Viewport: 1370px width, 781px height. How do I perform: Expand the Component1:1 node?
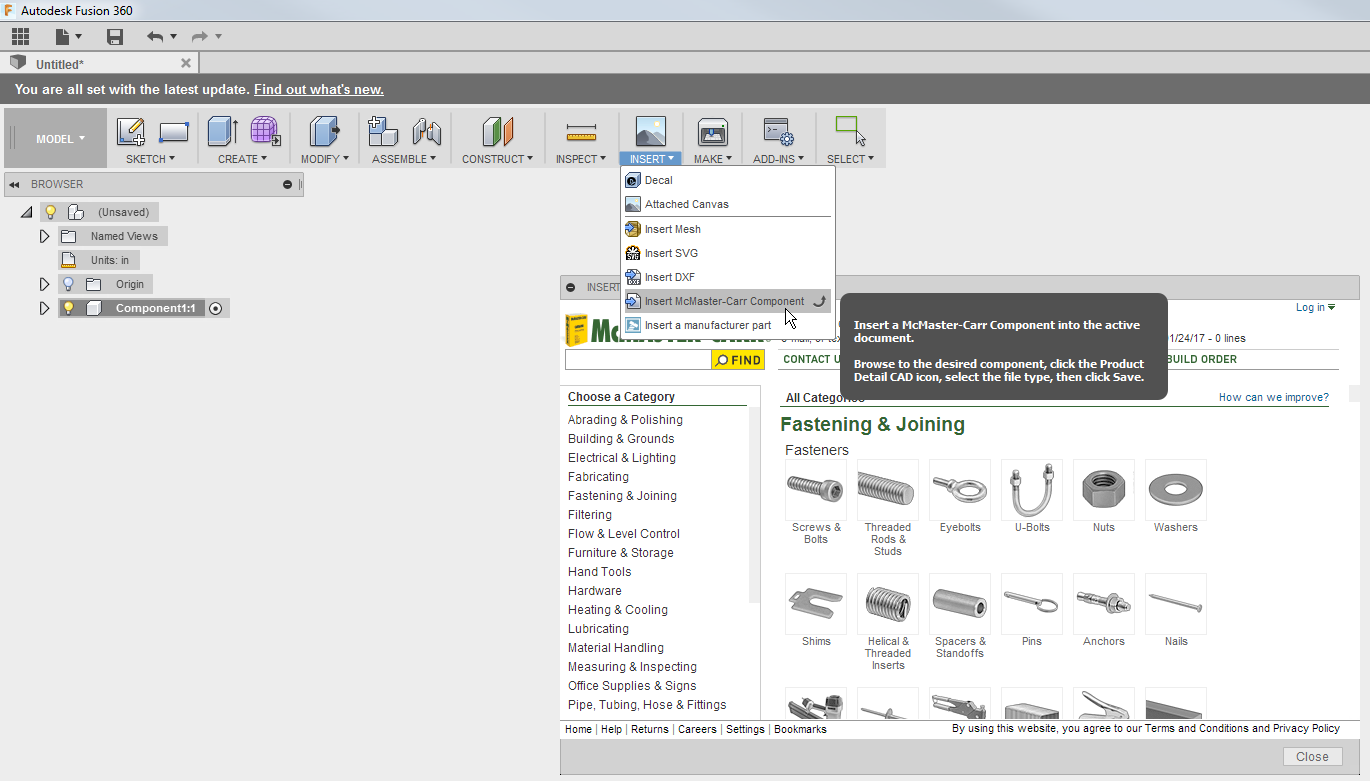click(x=44, y=308)
